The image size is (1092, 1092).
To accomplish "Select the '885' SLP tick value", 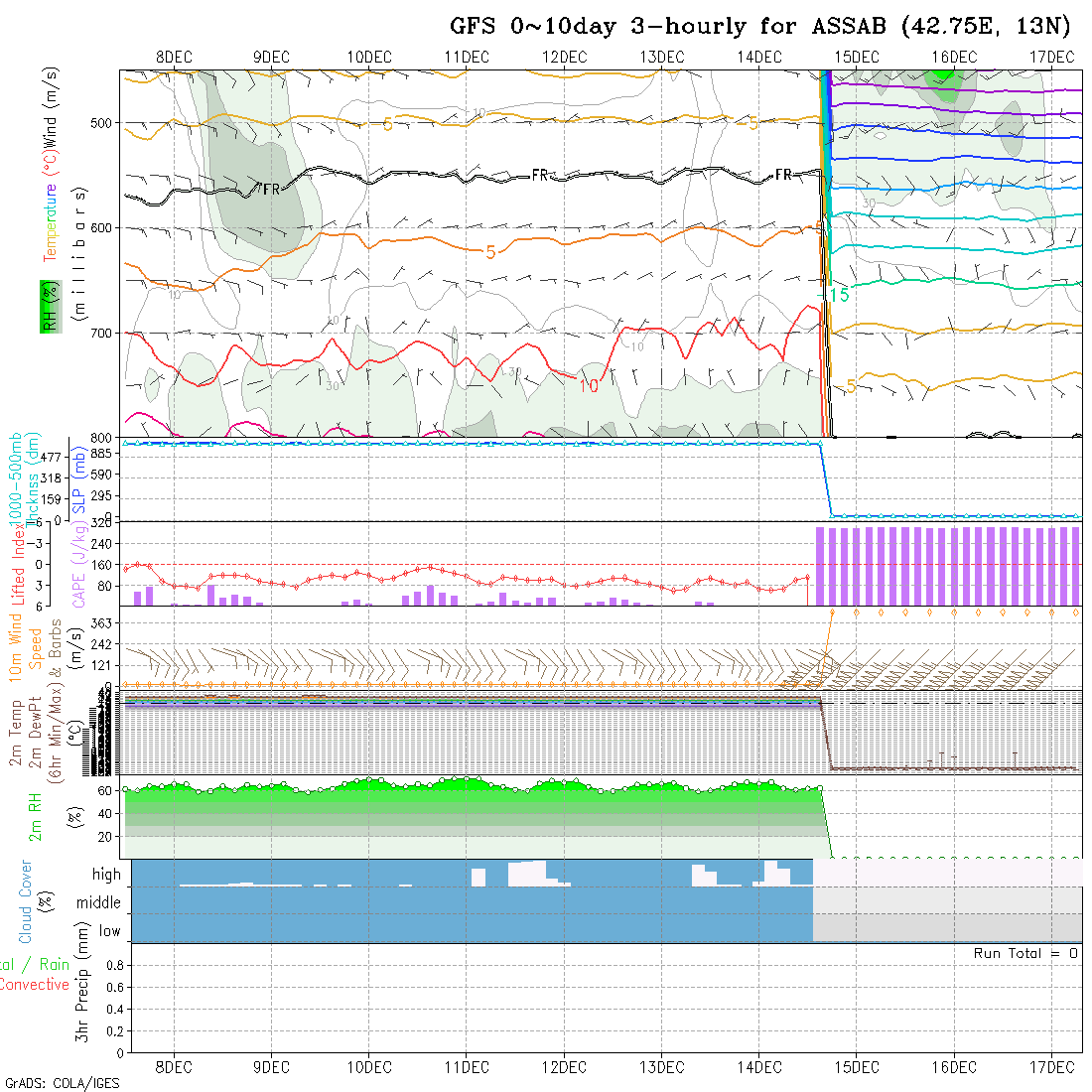I will [102, 454].
